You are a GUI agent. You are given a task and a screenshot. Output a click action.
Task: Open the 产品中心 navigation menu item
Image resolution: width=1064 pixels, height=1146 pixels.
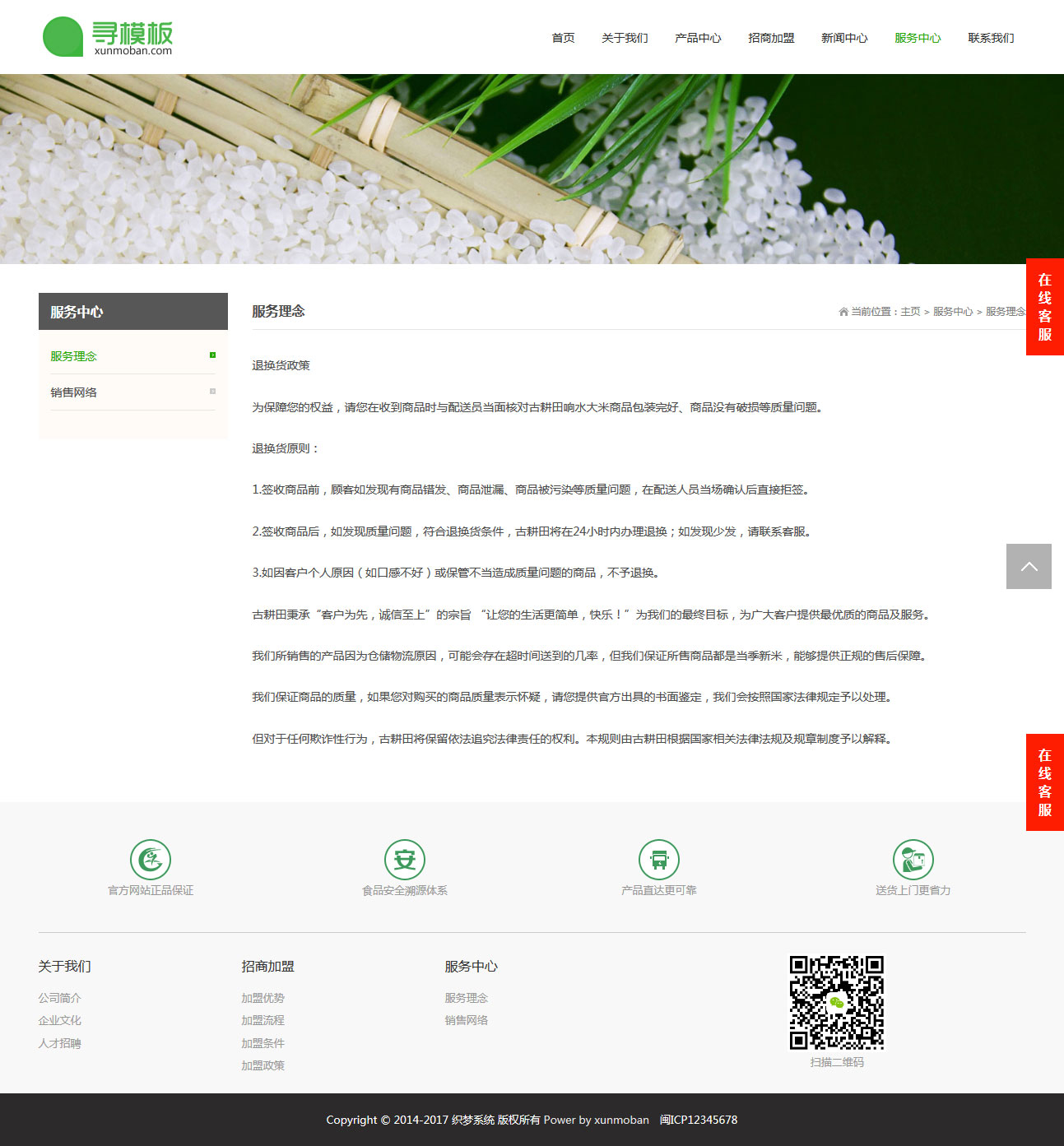click(x=698, y=38)
